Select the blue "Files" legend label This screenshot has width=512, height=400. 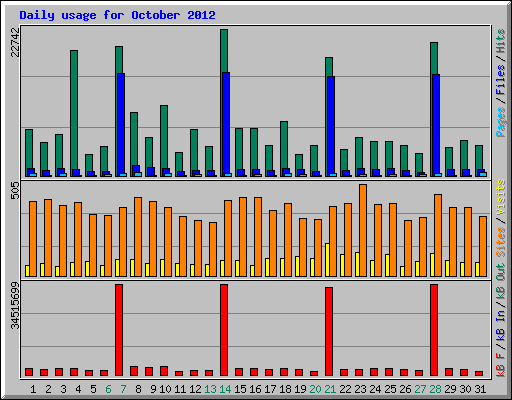click(x=501, y=80)
